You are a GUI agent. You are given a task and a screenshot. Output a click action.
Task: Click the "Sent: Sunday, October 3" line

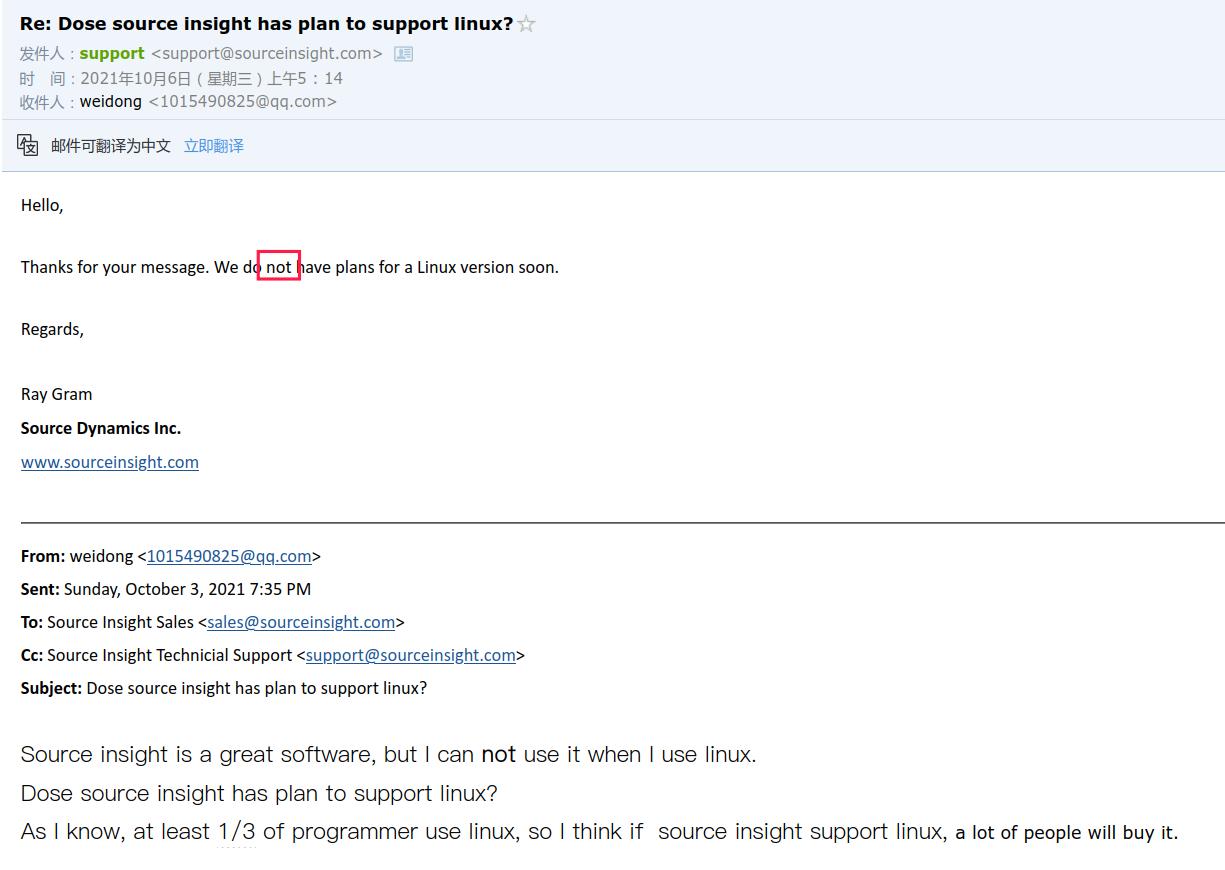(x=166, y=589)
